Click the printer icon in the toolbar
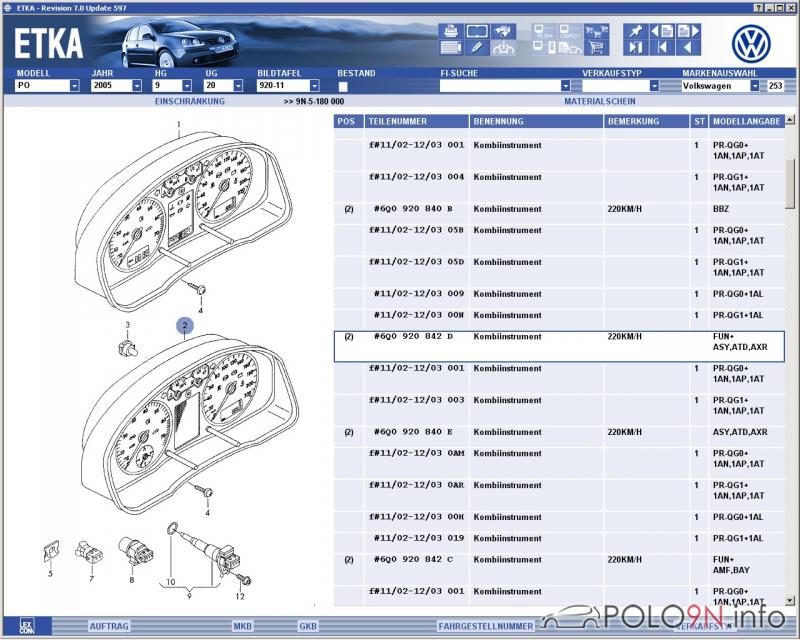 pos(451,32)
